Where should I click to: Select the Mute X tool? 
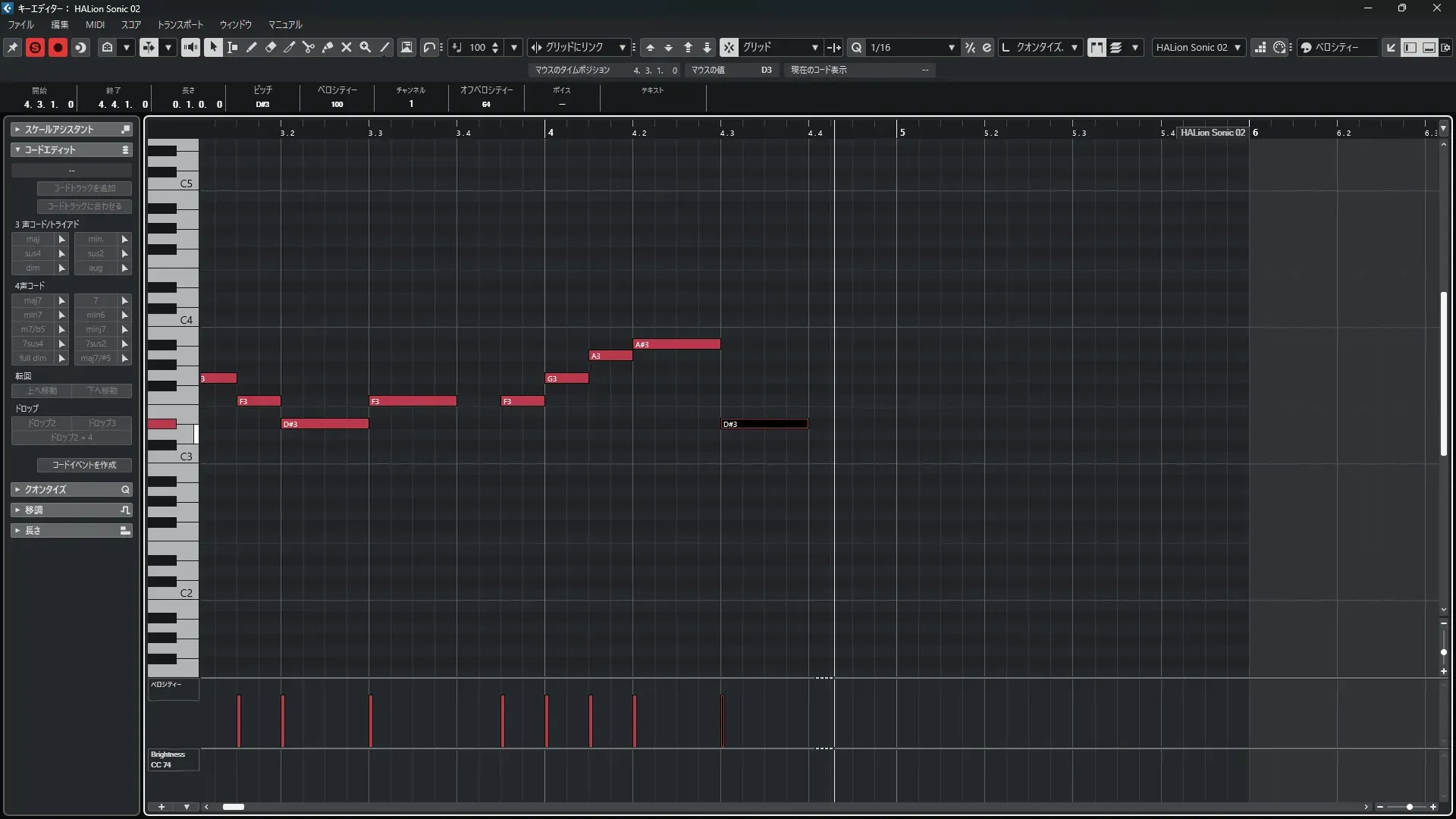tap(347, 47)
